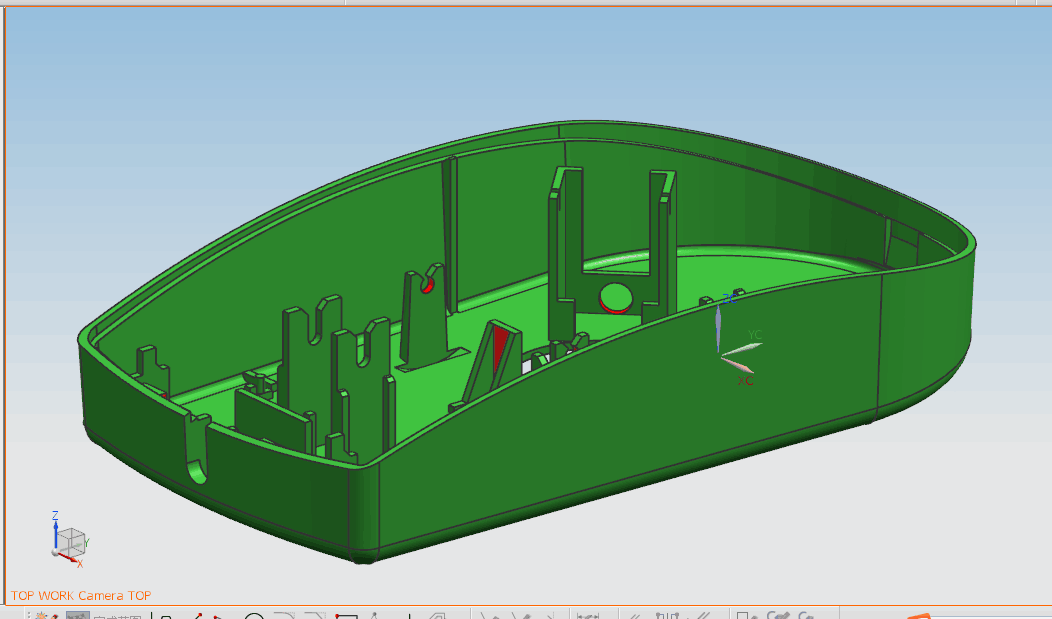Pick the U-shaped notch on the front wall
The height and width of the screenshot is (619, 1052).
pyautogui.click(x=198, y=451)
